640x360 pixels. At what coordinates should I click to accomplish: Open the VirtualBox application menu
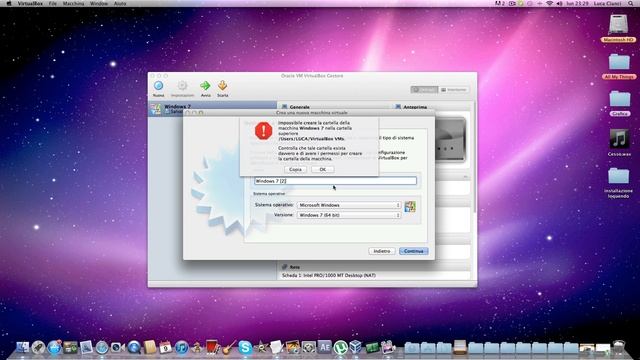point(30,3)
